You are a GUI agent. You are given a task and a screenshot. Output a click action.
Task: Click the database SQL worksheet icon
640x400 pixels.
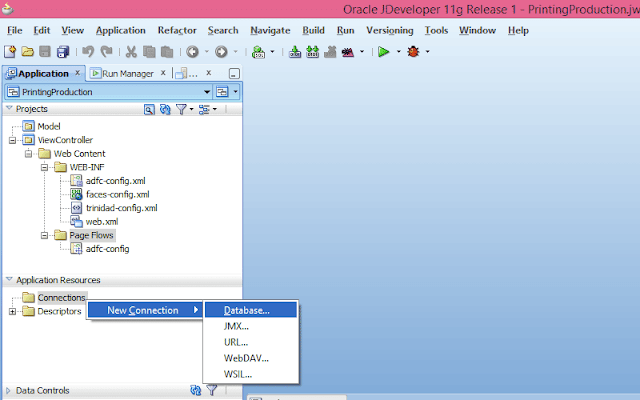(258, 52)
